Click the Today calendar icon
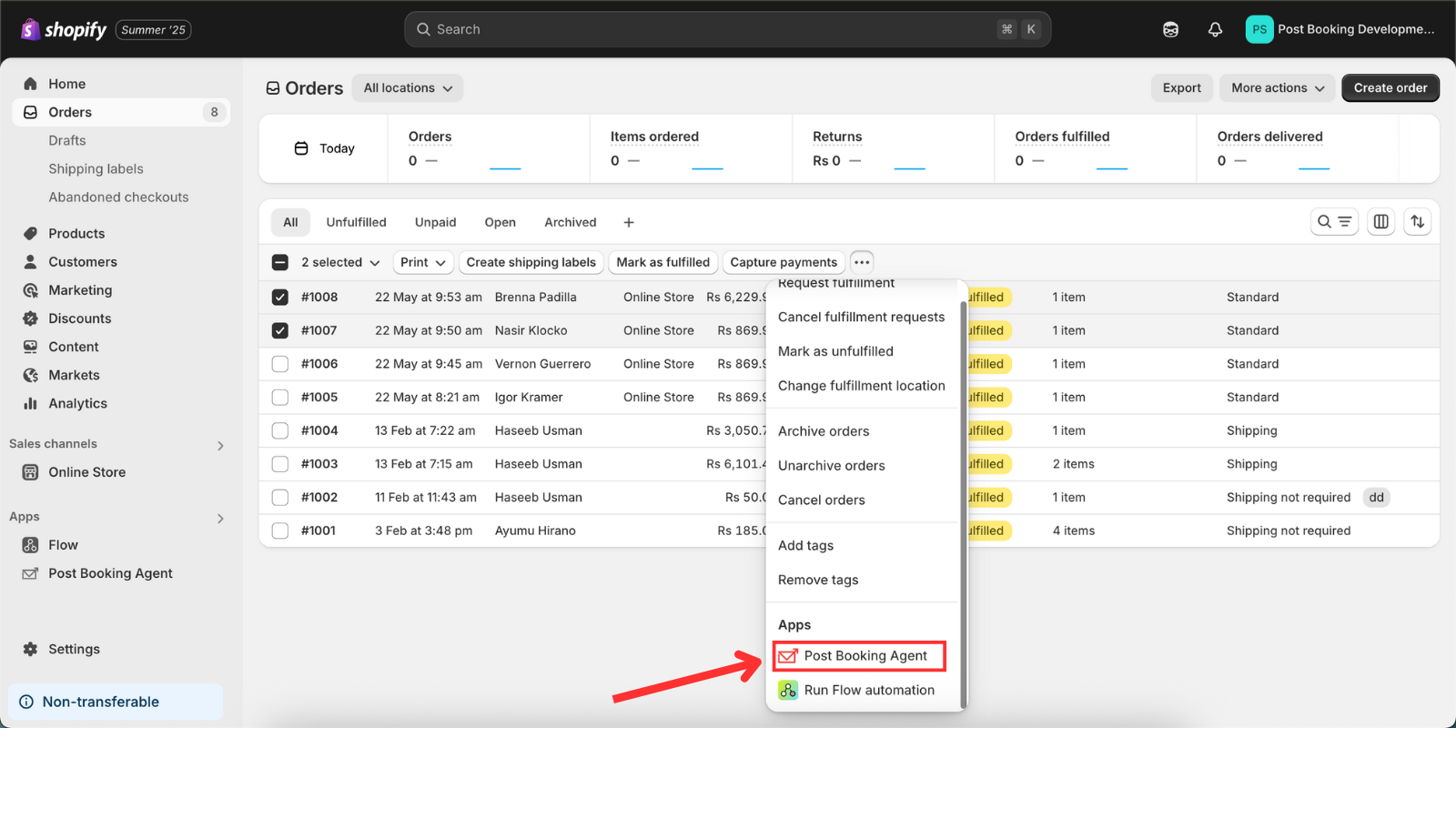The height and width of the screenshot is (819, 1456). pos(301,148)
